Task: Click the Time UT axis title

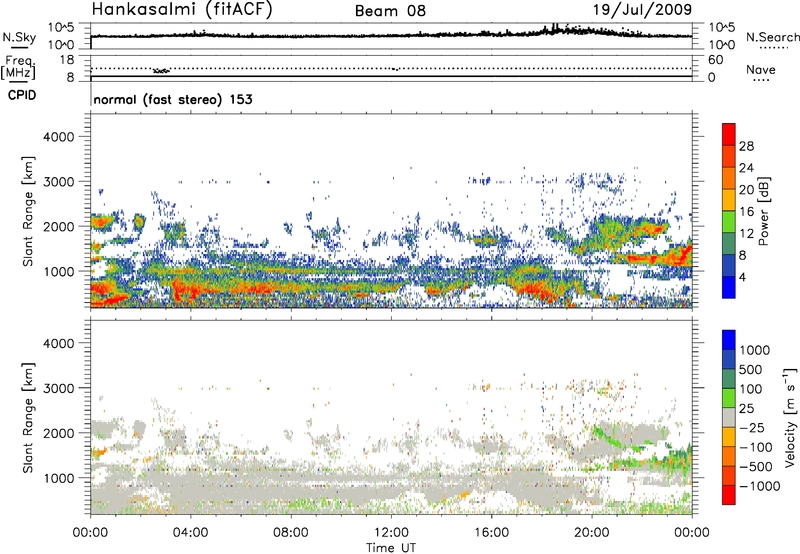Action: [391, 548]
